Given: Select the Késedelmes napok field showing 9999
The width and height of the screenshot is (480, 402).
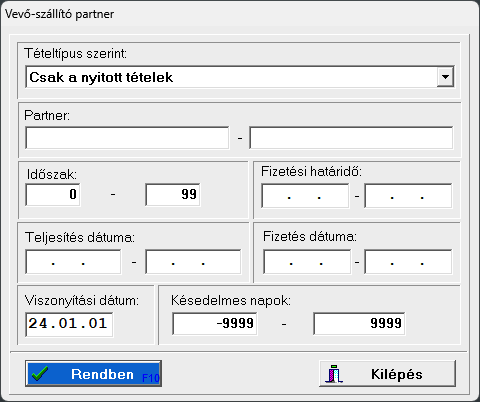Looking at the screenshot, I should [359, 323].
